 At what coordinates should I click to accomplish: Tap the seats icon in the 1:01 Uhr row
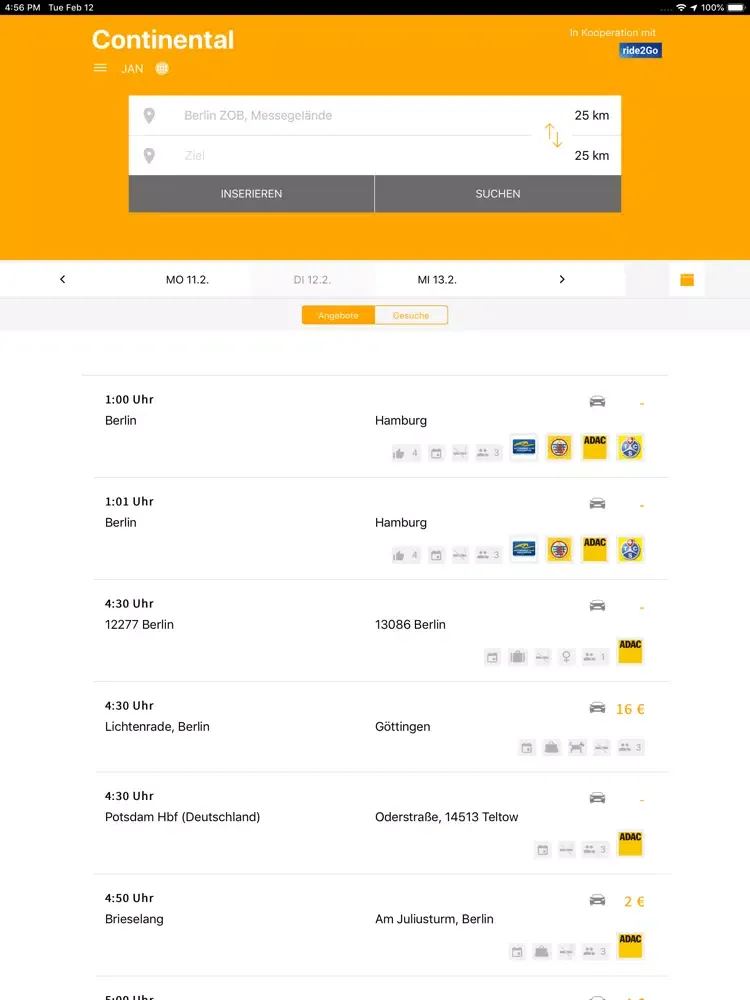click(x=489, y=555)
